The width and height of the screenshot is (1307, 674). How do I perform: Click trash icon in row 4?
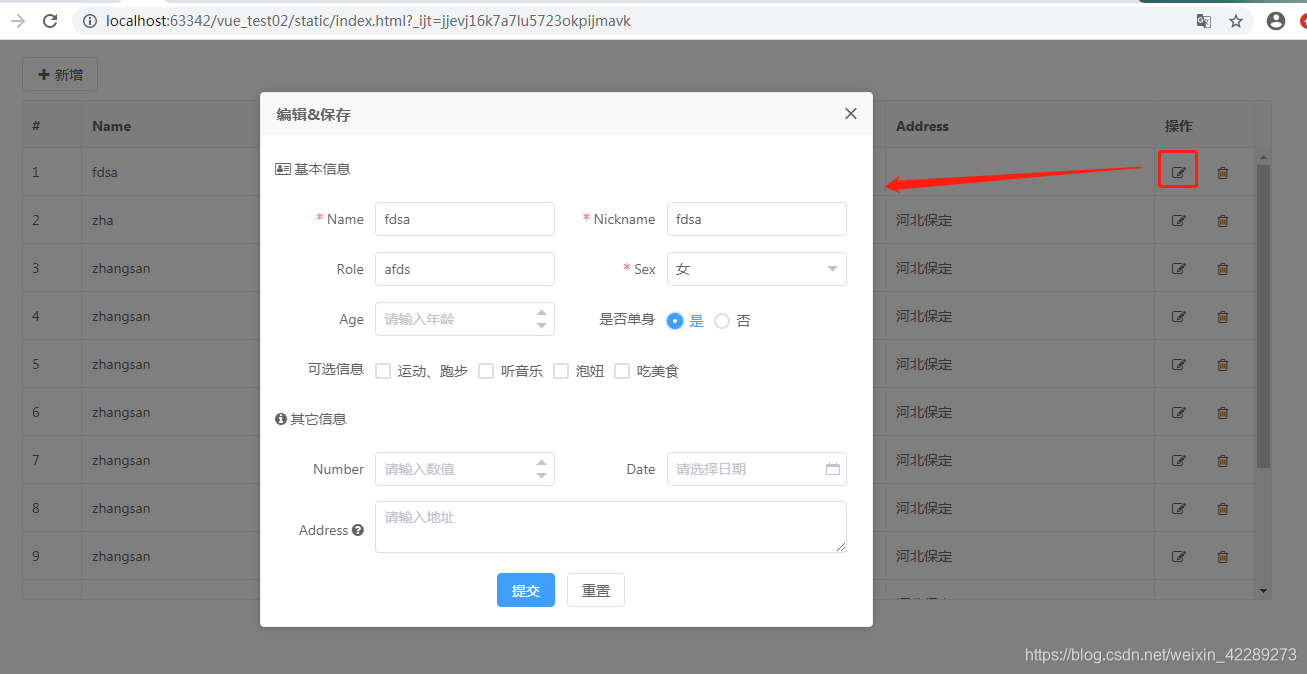tap(1222, 316)
